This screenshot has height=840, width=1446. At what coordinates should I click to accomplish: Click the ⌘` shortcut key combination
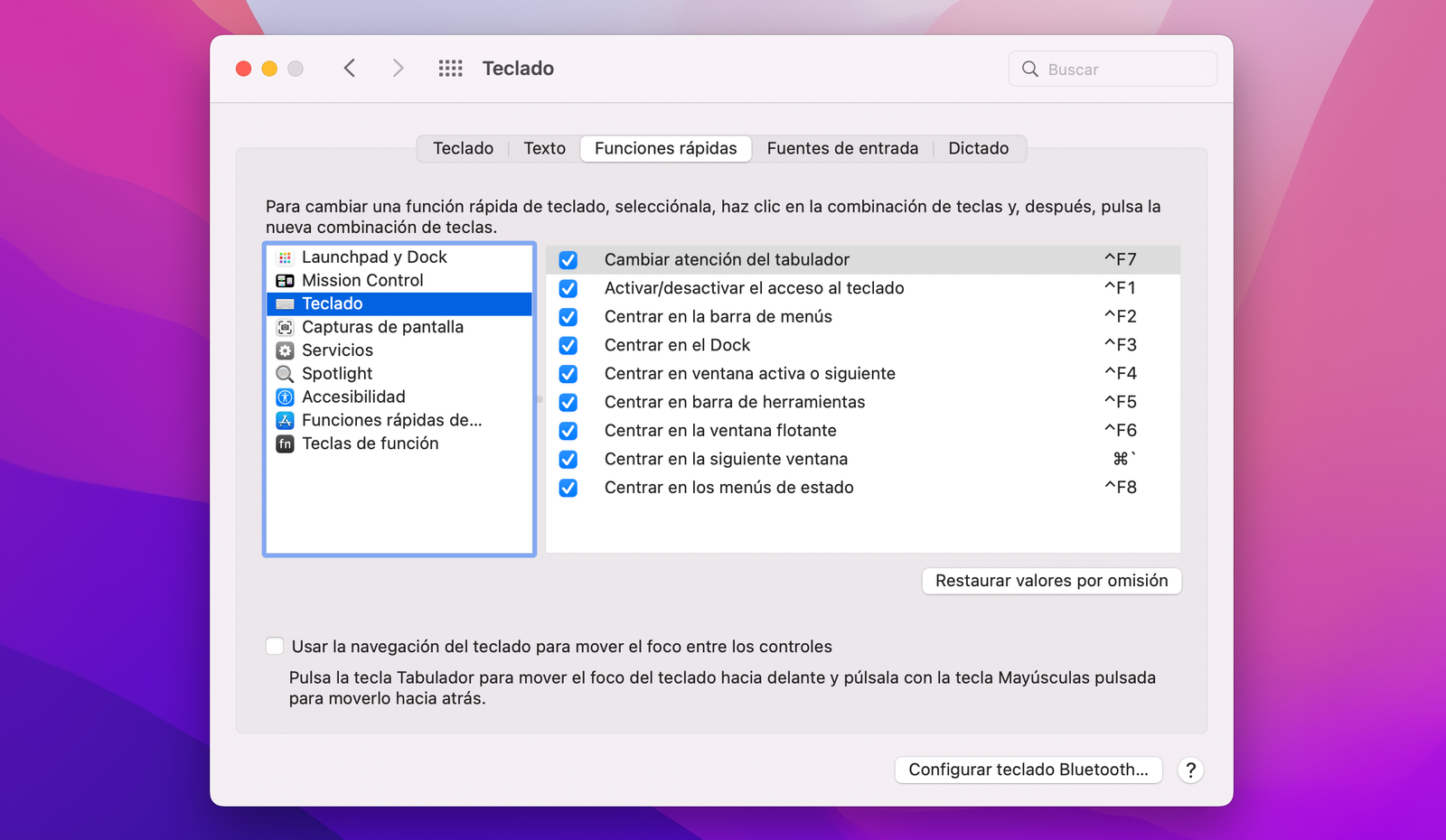(1123, 459)
